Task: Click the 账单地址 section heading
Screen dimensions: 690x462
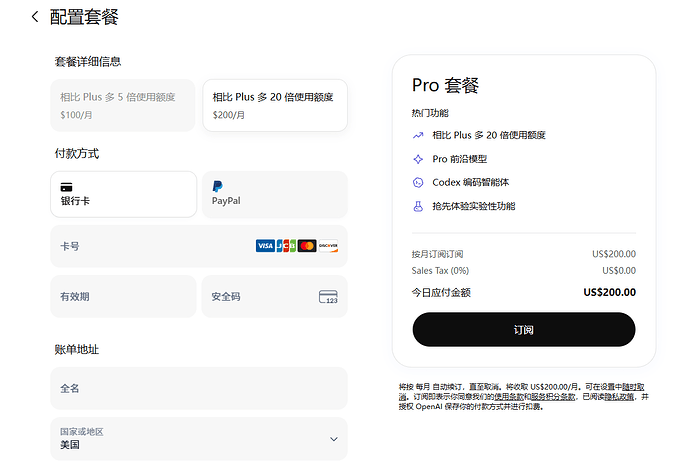Action: (x=77, y=349)
